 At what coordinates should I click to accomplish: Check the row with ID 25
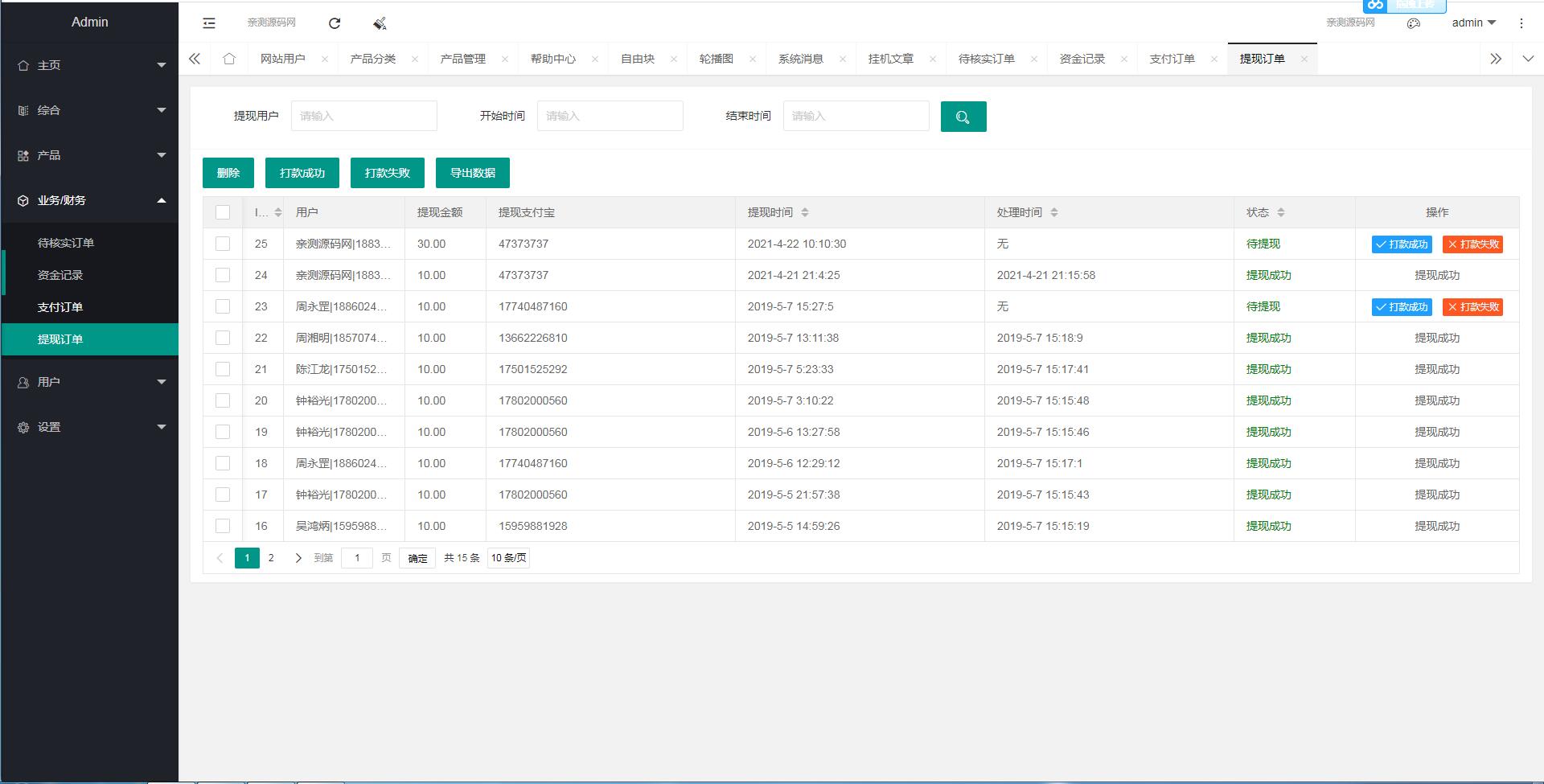(223, 244)
